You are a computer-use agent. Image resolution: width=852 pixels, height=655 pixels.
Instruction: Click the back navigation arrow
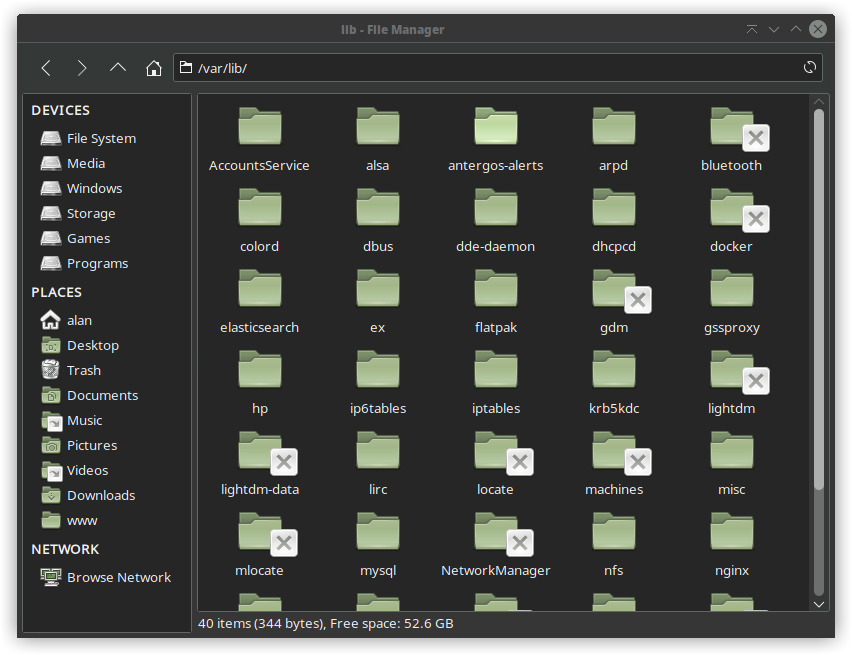[46, 68]
